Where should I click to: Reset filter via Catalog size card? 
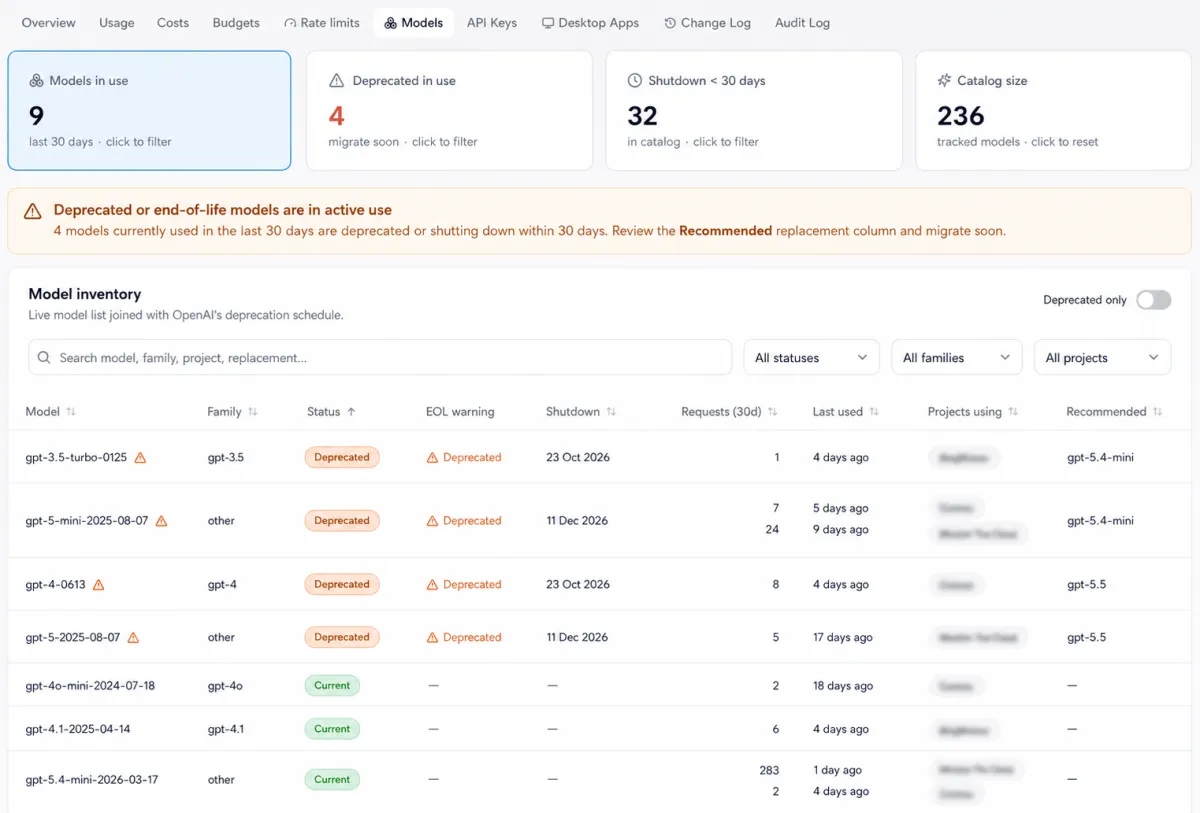point(1053,111)
